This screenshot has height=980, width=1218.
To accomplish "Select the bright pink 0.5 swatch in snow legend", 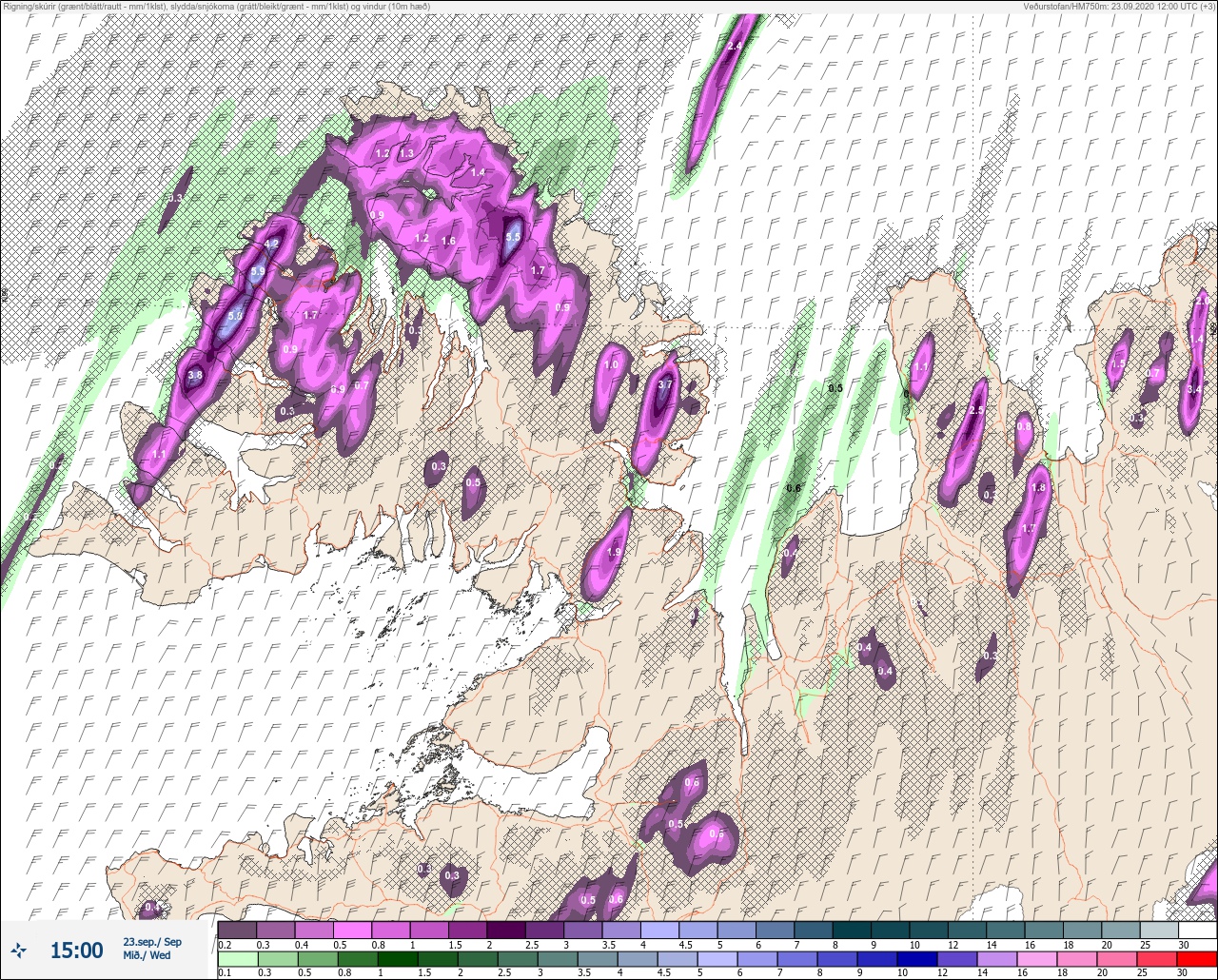I will point(352,930).
